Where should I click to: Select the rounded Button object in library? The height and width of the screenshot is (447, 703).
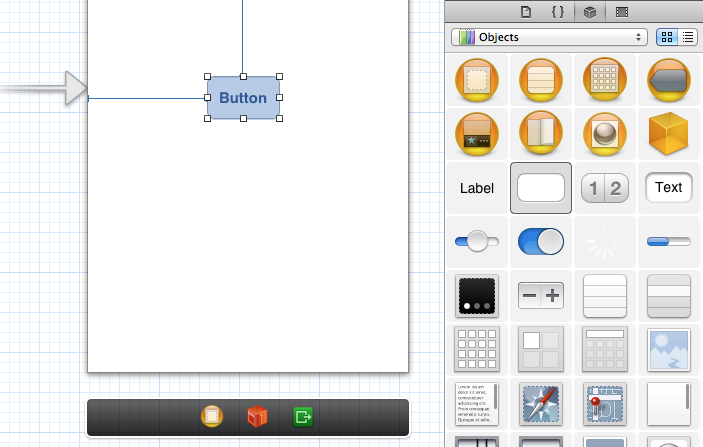coord(541,188)
